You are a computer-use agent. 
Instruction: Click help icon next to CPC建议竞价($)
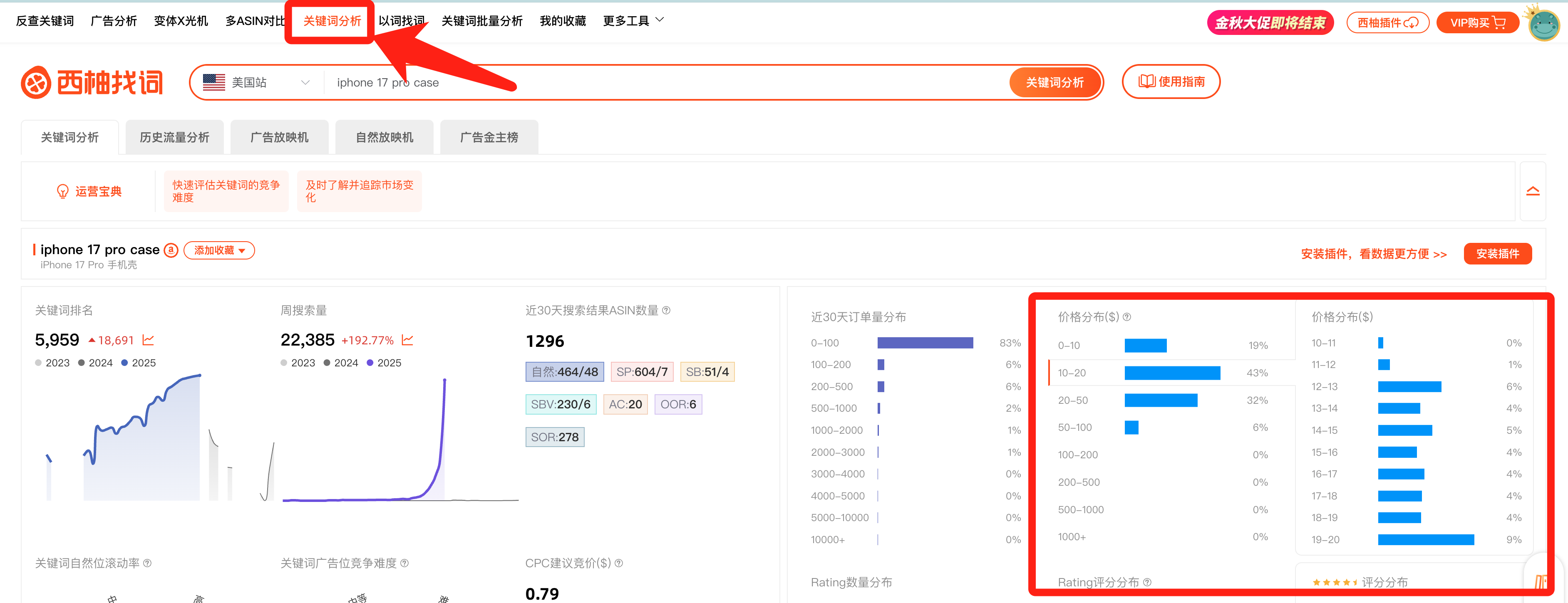pos(618,563)
